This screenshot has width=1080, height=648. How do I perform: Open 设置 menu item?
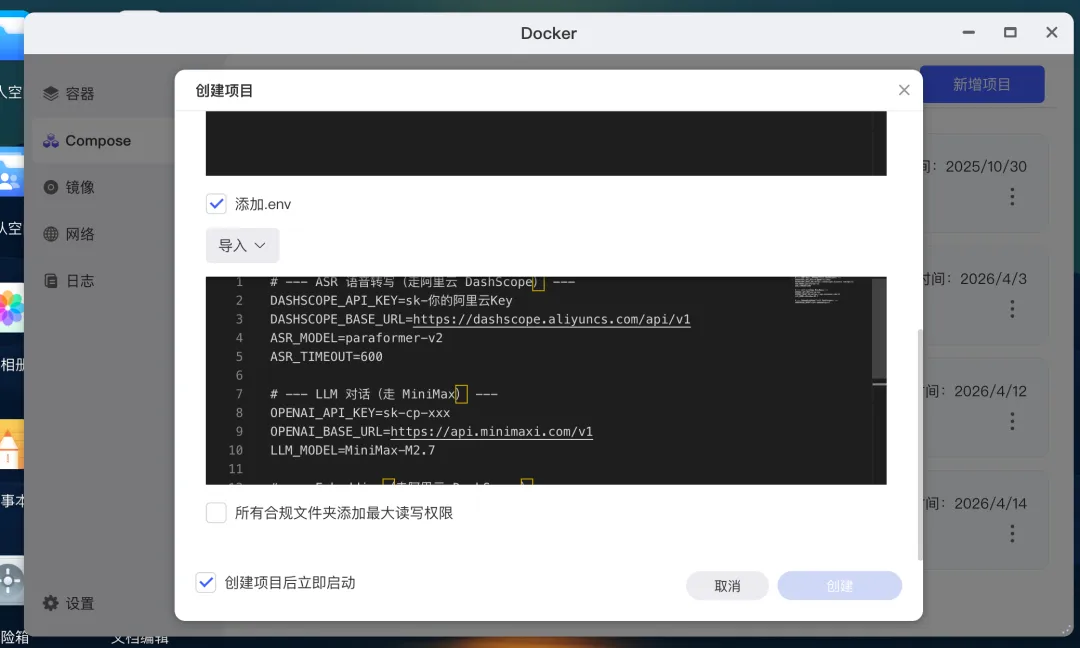click(x=103, y=603)
